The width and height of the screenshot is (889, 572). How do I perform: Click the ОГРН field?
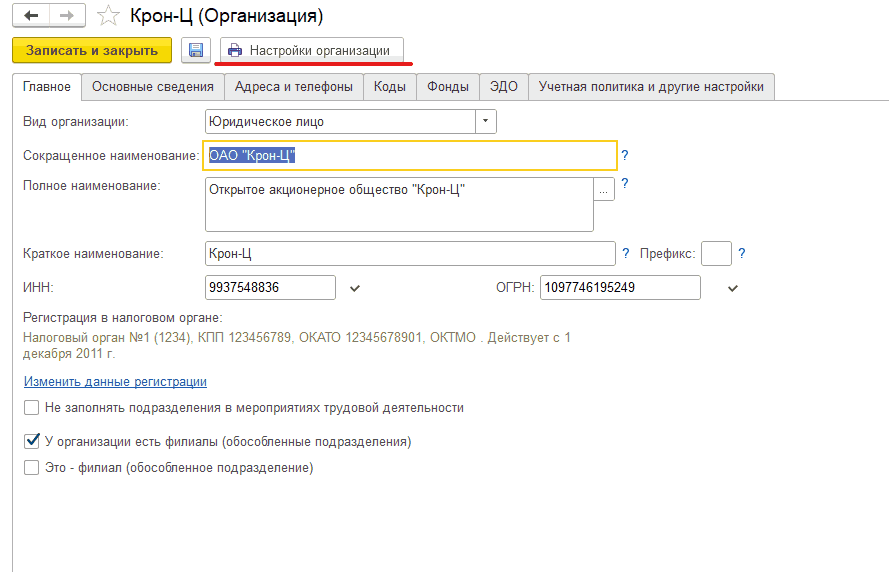[620, 287]
